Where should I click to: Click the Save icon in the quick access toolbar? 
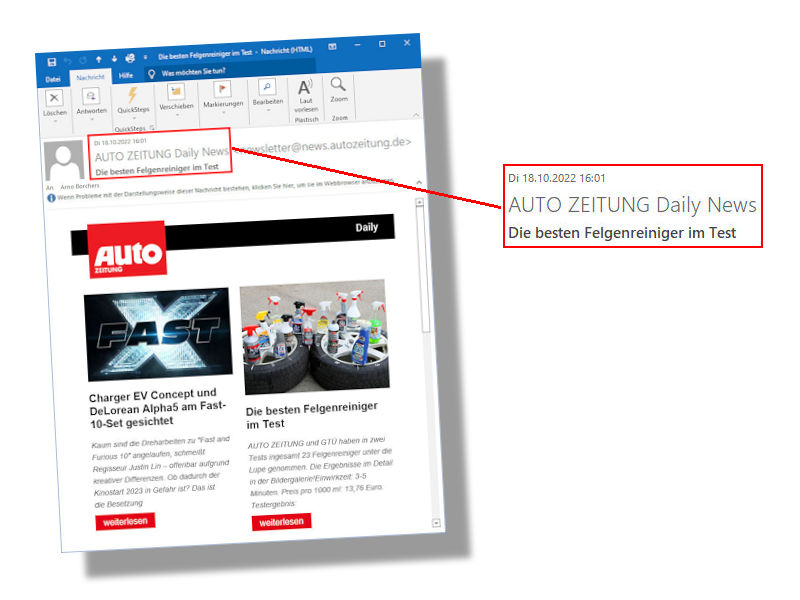(x=52, y=62)
